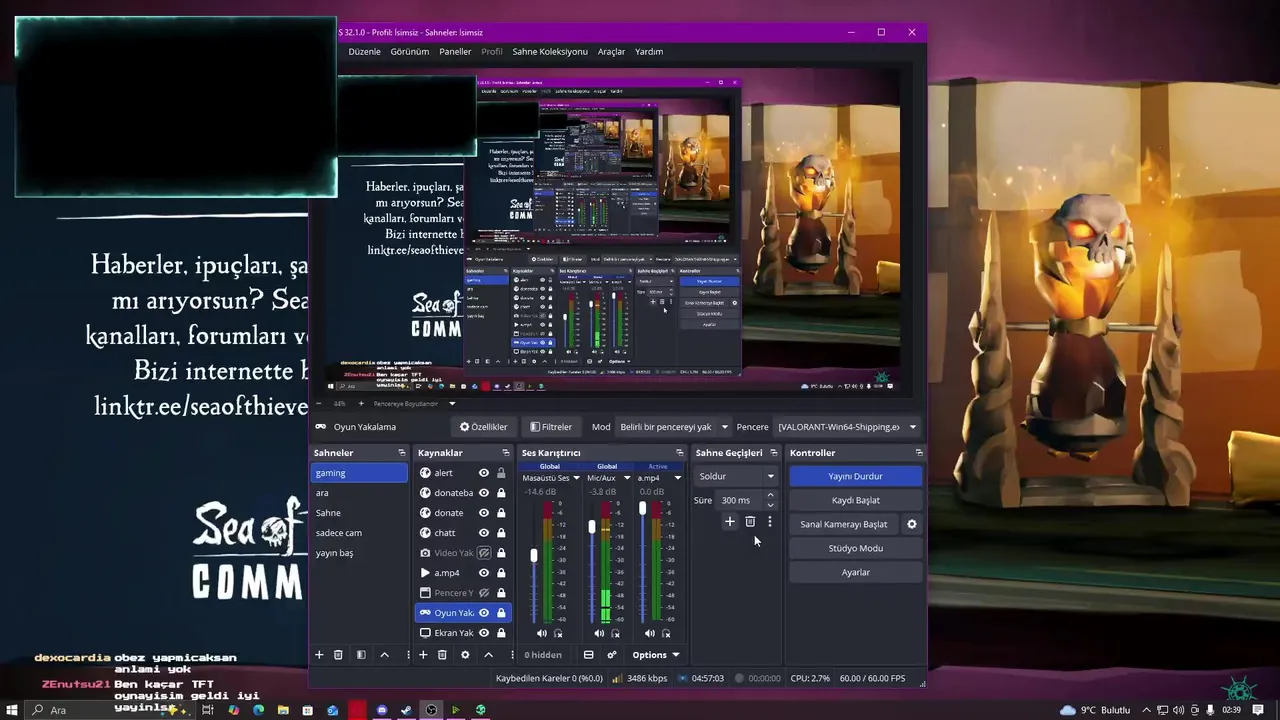Open the Sahne Koleksiyonu menu

(550, 52)
